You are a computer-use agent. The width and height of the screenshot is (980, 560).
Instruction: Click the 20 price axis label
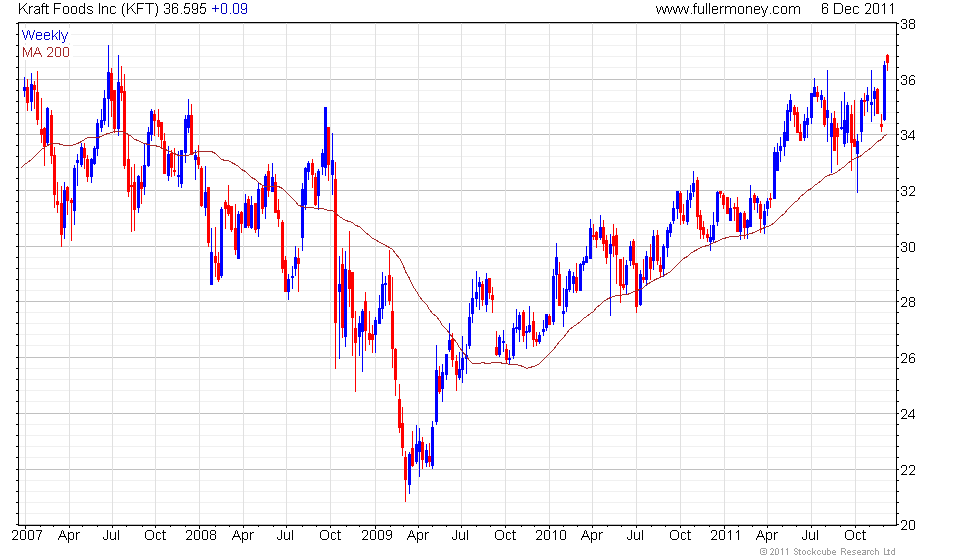pyautogui.click(x=908, y=525)
